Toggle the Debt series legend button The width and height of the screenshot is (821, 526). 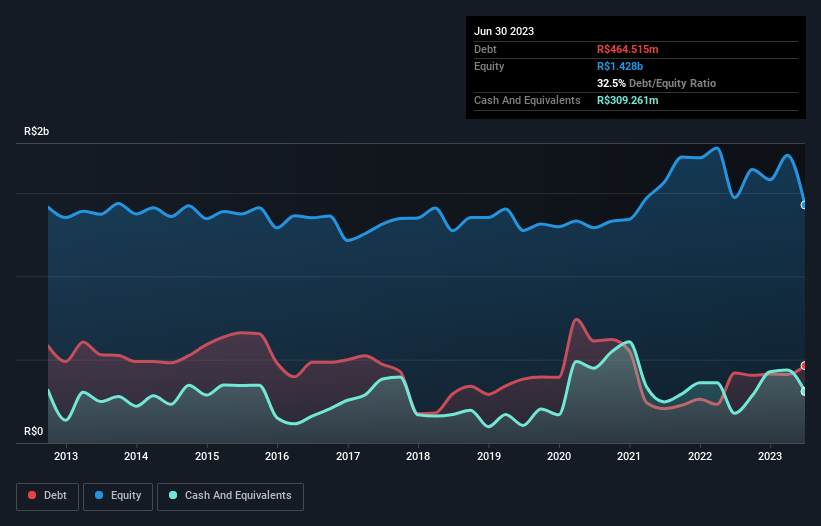click(48, 496)
